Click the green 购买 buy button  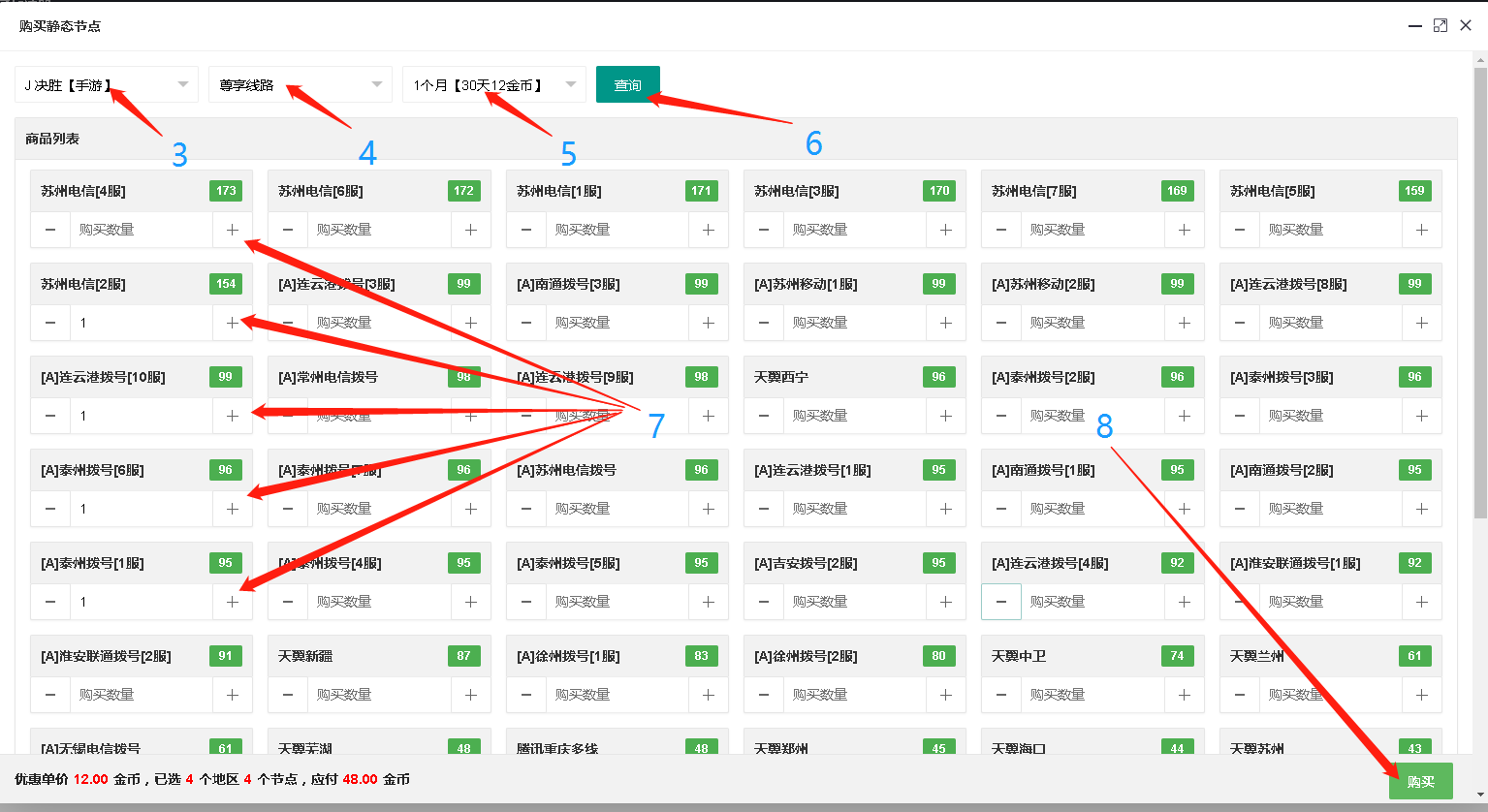[x=1420, y=781]
